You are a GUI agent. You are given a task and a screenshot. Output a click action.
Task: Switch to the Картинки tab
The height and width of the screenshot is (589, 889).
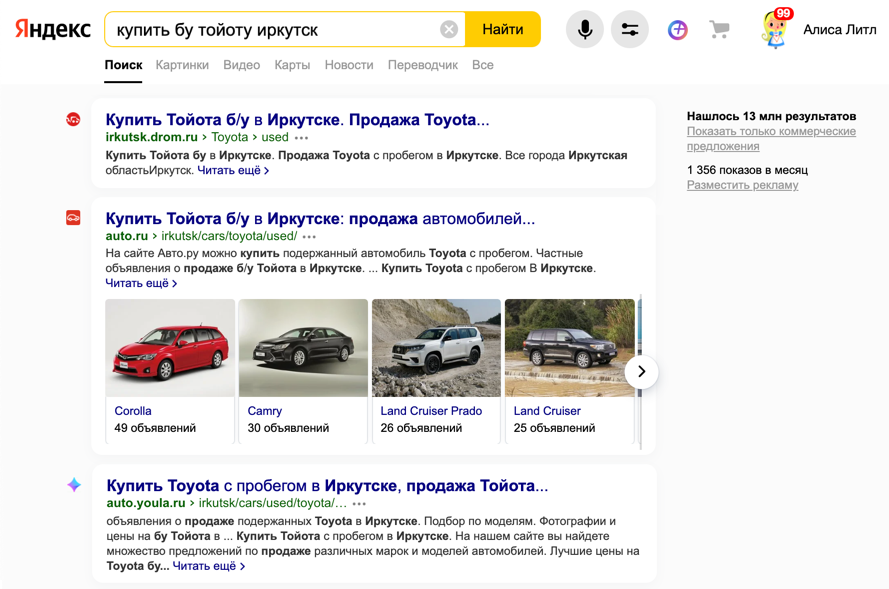pos(182,65)
